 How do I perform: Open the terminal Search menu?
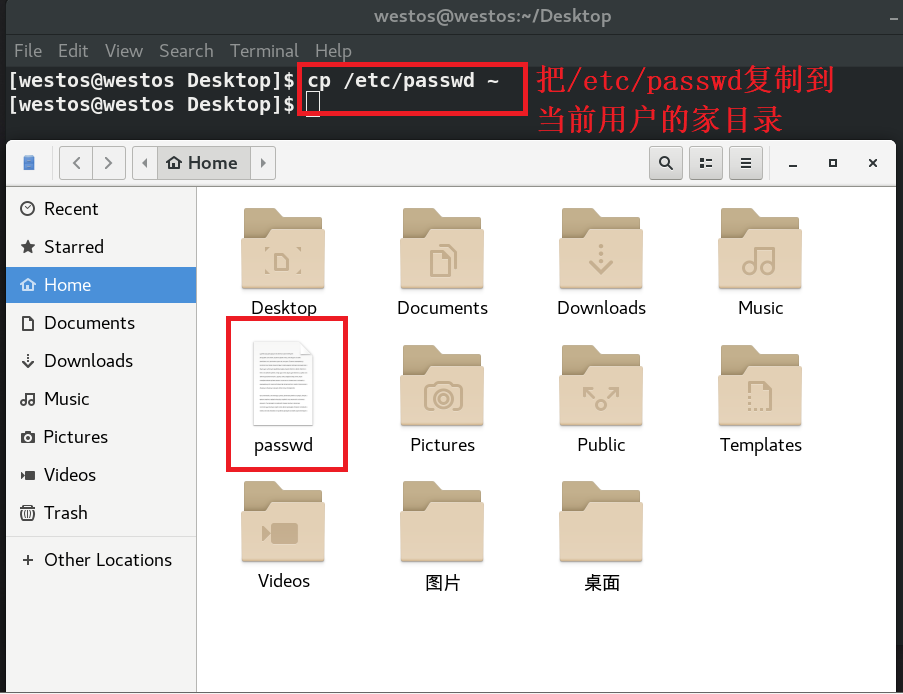point(186,51)
